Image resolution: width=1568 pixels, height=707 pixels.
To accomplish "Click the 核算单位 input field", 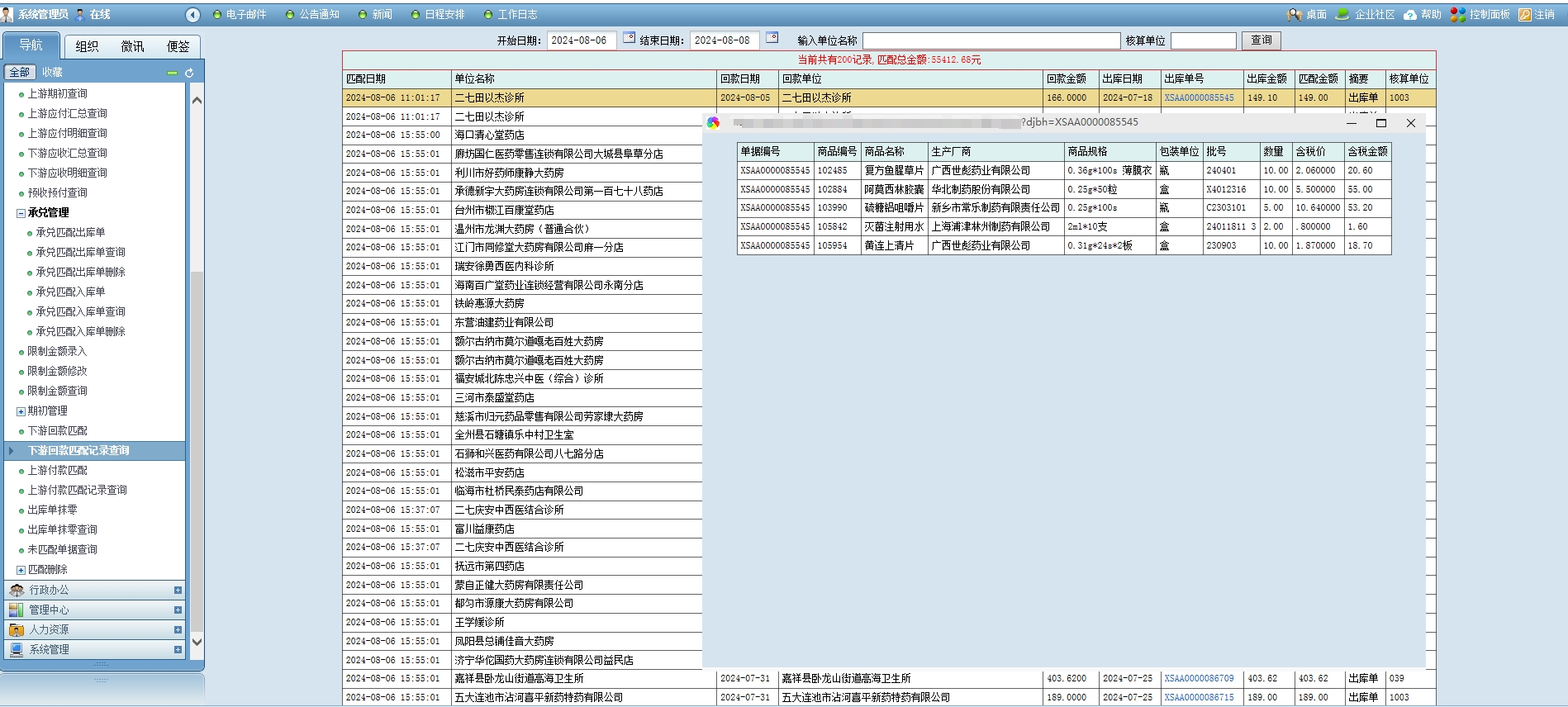I will [x=1203, y=40].
